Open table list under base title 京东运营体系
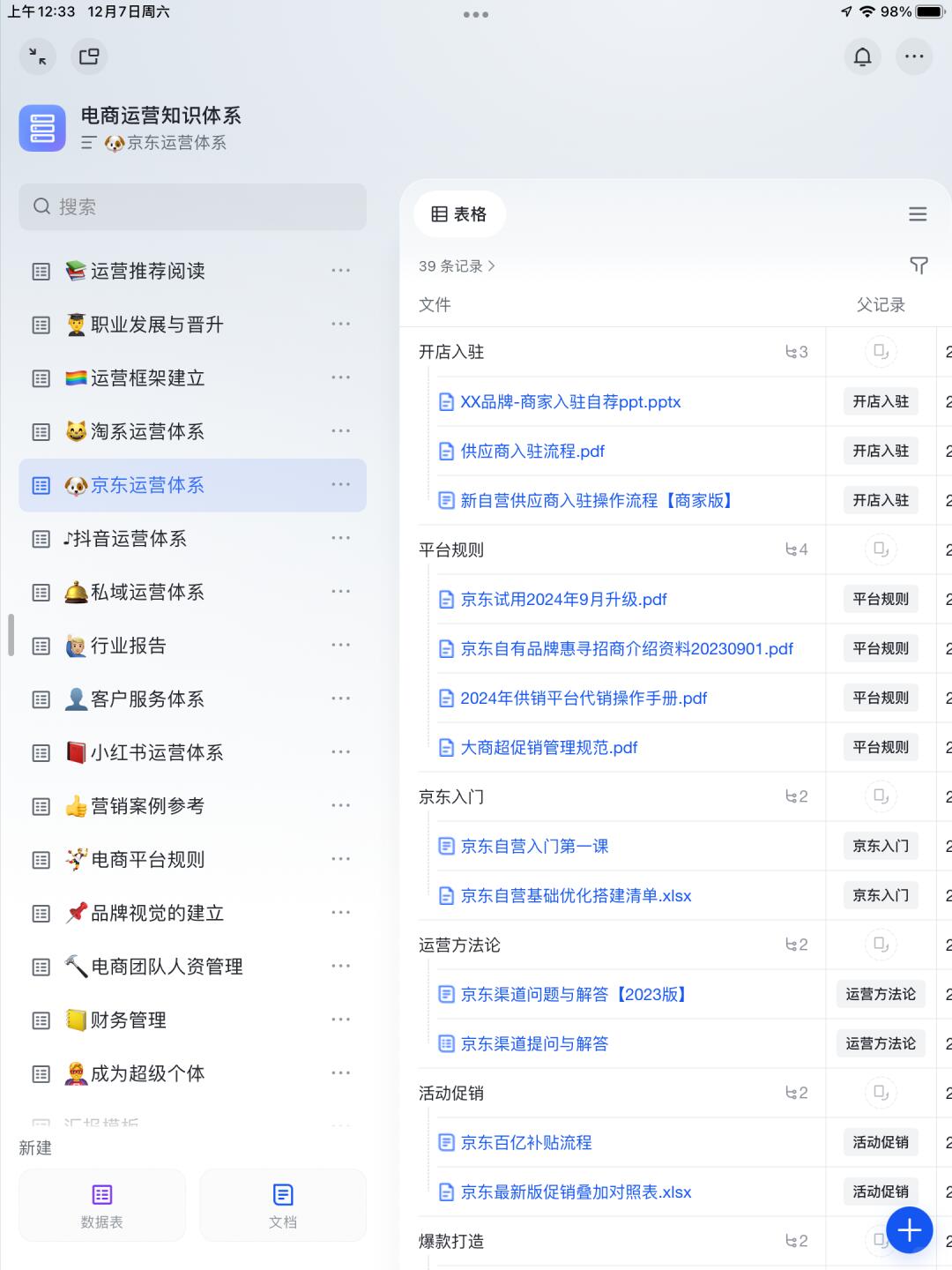 (154, 143)
